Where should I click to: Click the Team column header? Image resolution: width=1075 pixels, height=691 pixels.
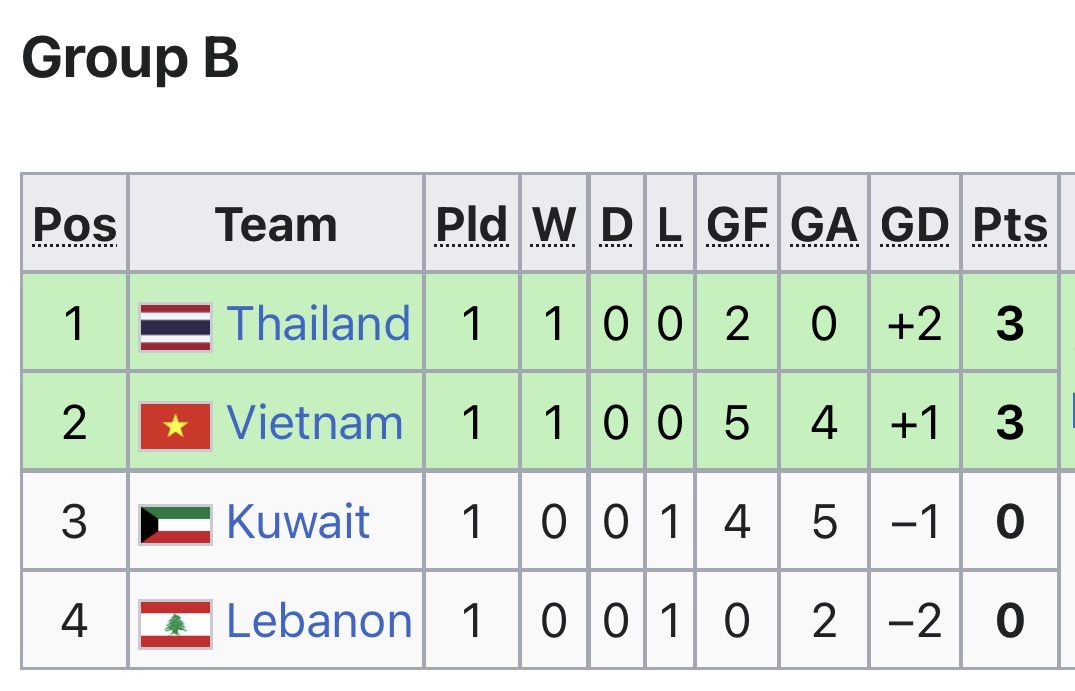(276, 225)
